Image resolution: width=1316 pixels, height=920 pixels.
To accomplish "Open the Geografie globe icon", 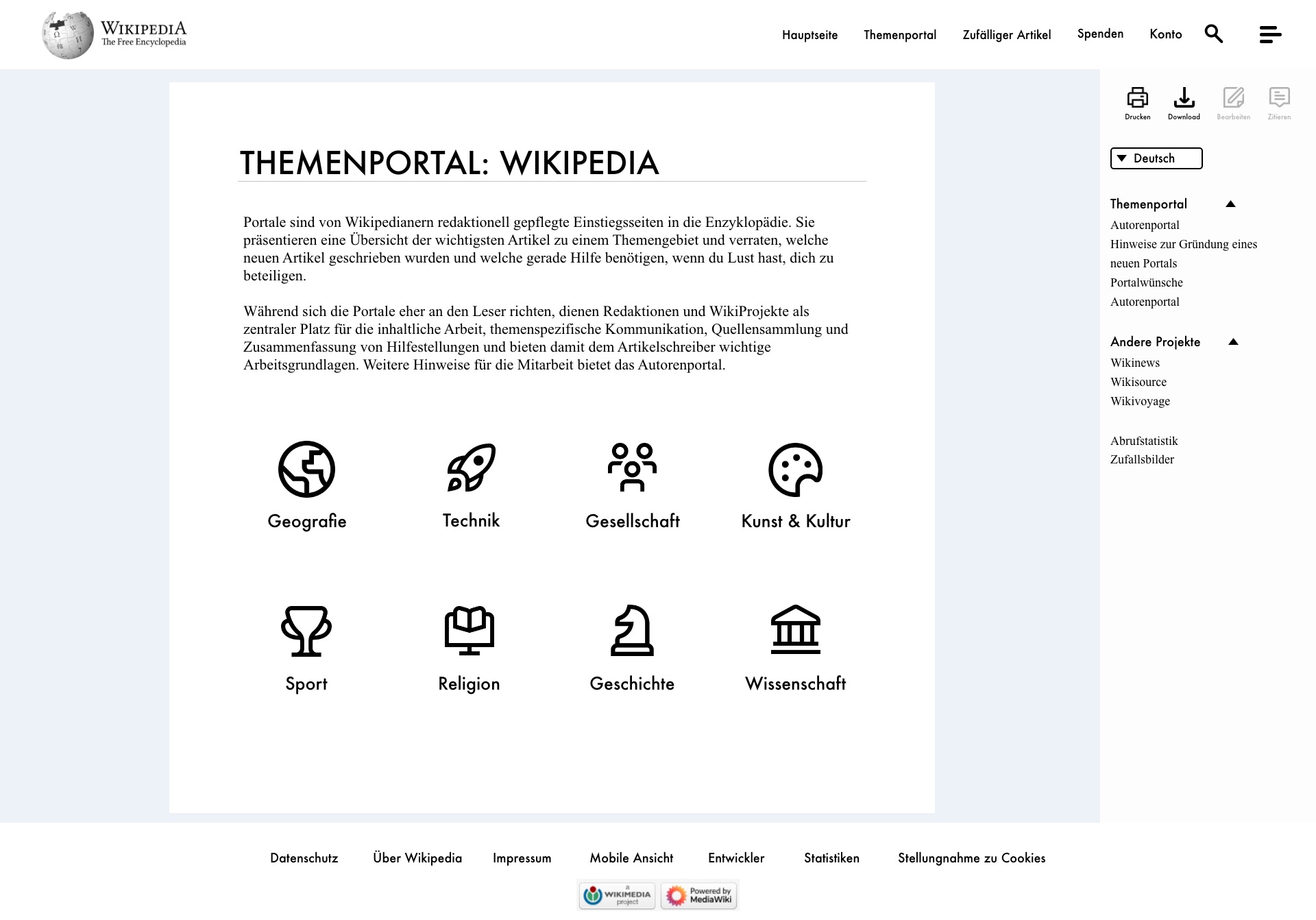I will click(x=306, y=469).
